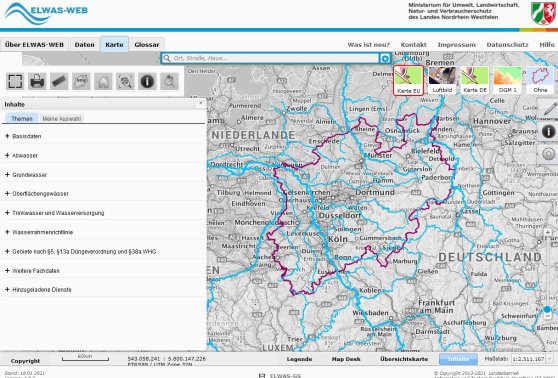Click the gear icon beside the search field
558x378 pixels.
click(385, 58)
